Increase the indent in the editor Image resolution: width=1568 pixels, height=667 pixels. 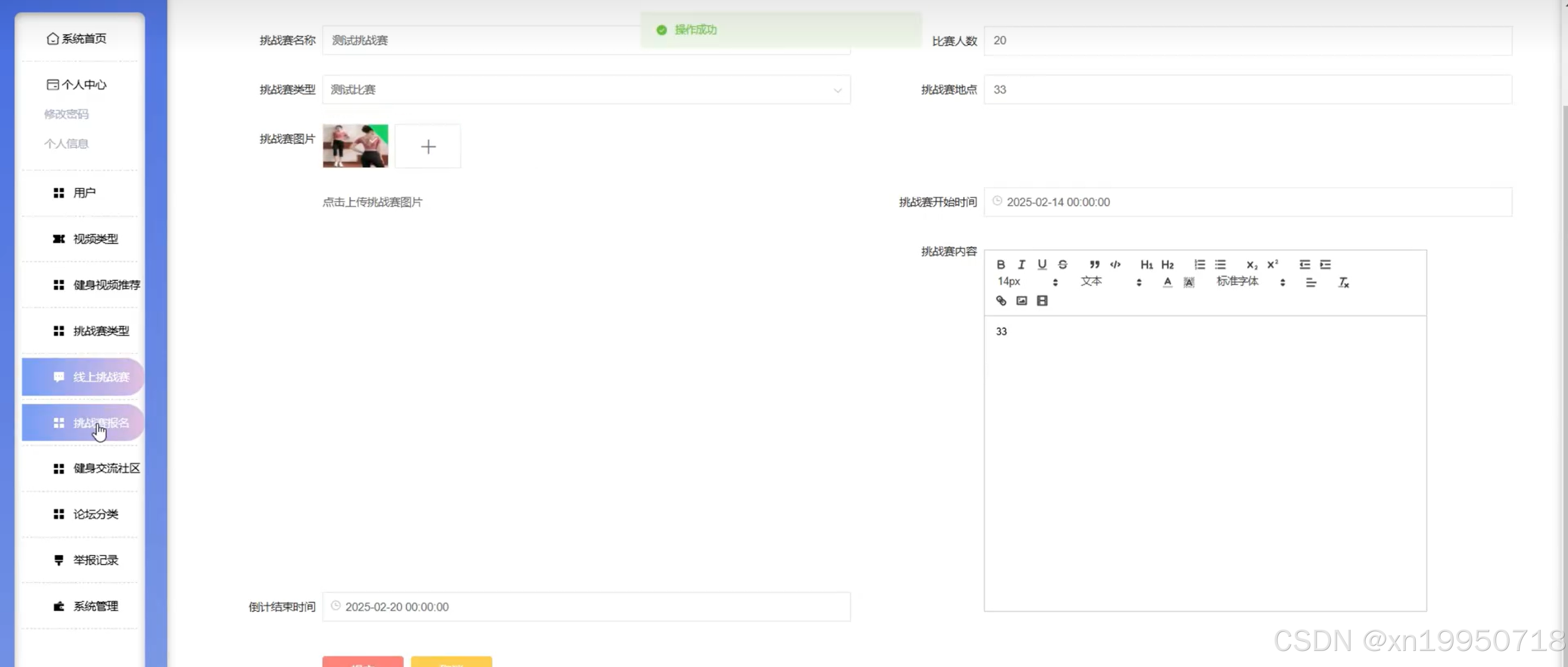(1325, 264)
